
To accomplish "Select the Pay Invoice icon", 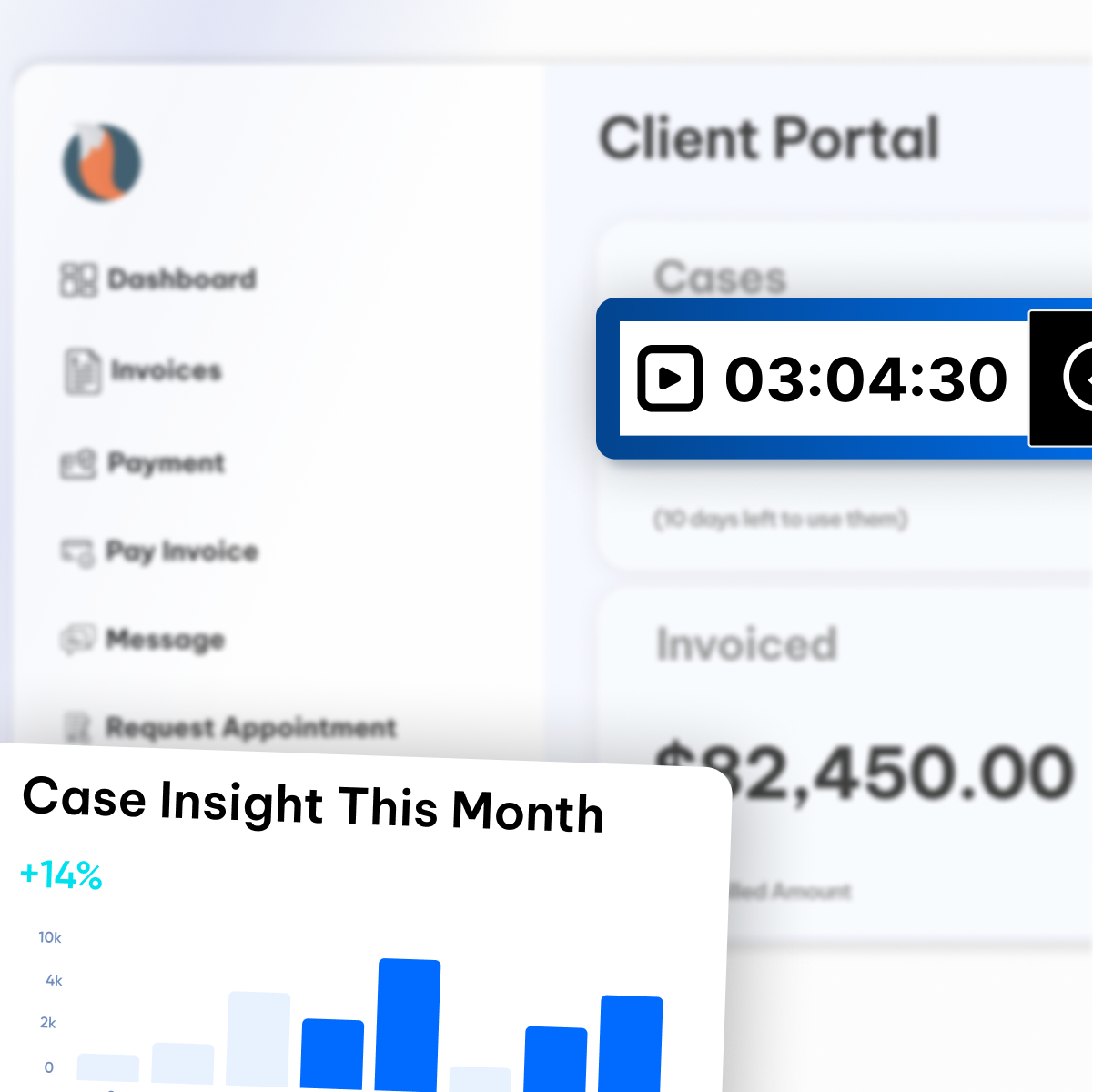I will click(x=77, y=551).
